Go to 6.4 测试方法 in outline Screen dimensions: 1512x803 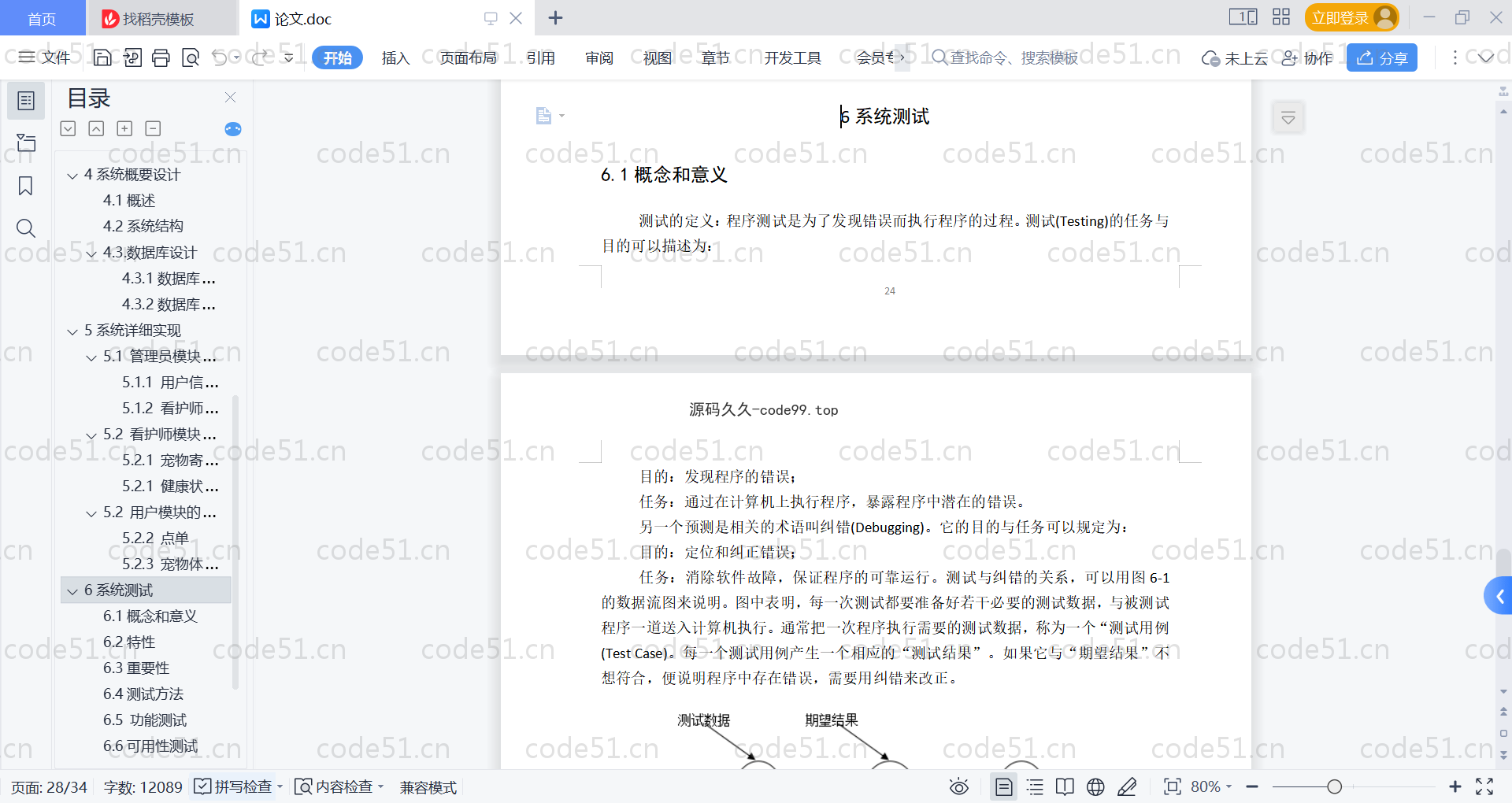tap(143, 694)
